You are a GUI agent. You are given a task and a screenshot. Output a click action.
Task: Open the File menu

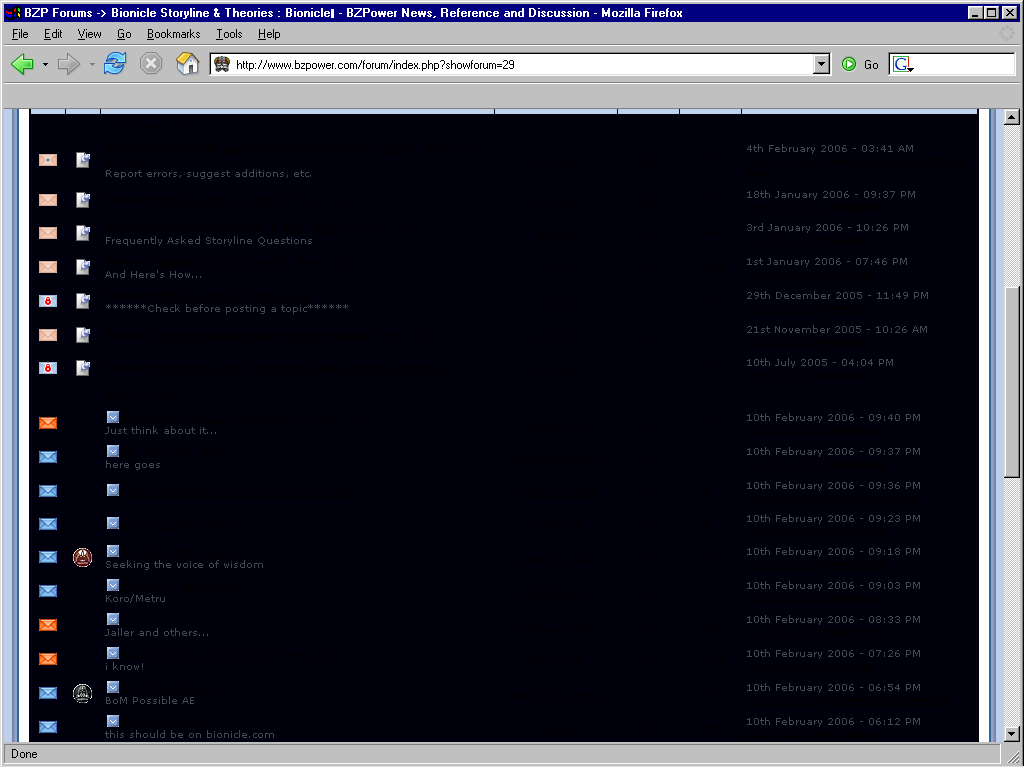pyautogui.click(x=20, y=34)
